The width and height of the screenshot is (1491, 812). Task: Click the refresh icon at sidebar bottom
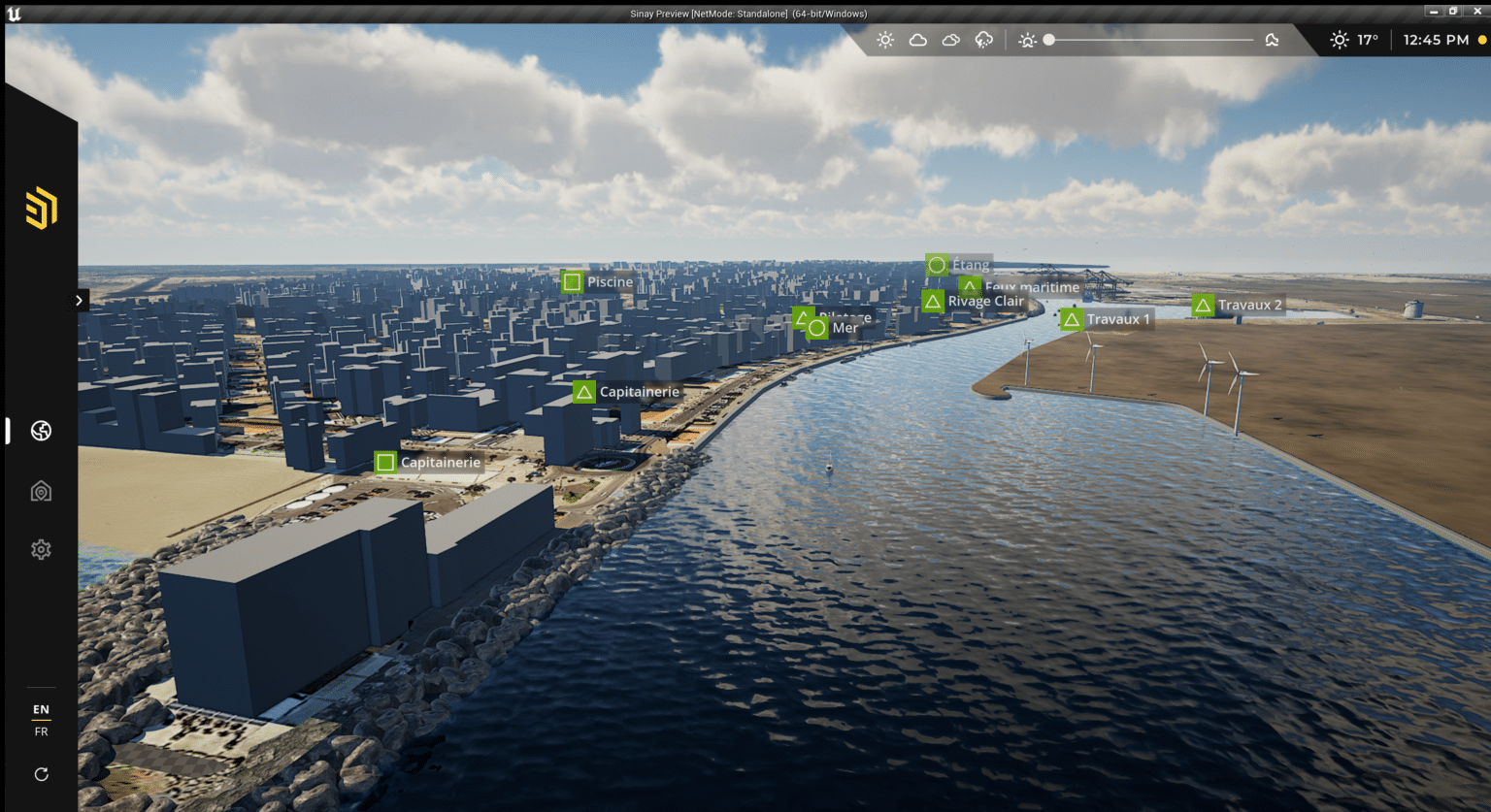pos(41,774)
